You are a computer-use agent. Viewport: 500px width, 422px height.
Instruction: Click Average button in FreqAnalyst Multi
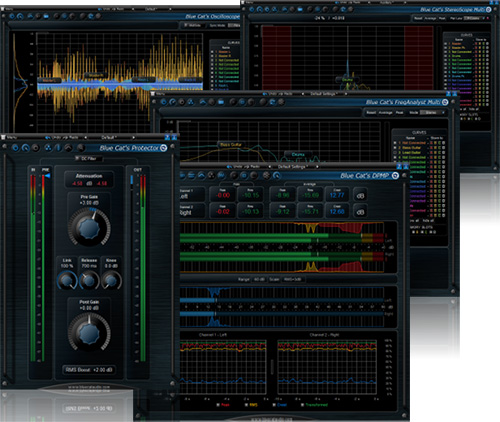[x=385, y=113]
